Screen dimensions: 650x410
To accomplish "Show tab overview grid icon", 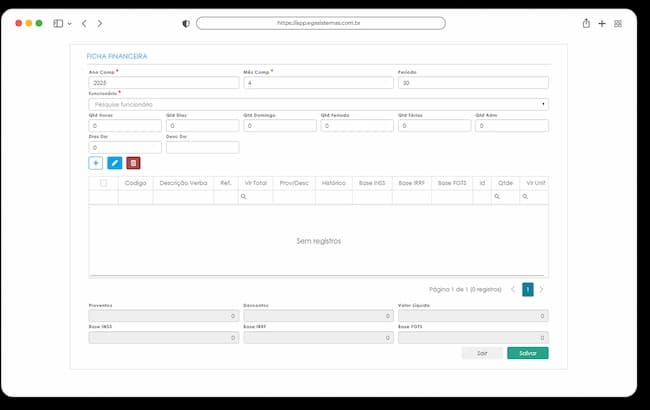I will tap(618, 24).
